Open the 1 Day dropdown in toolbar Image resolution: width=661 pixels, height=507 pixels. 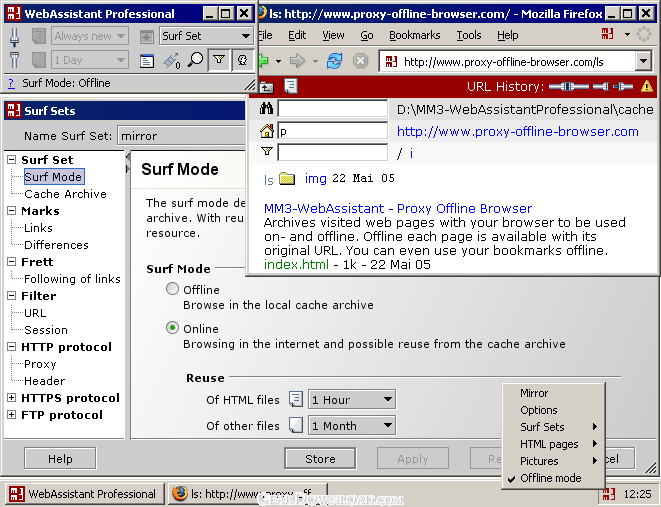[90, 60]
